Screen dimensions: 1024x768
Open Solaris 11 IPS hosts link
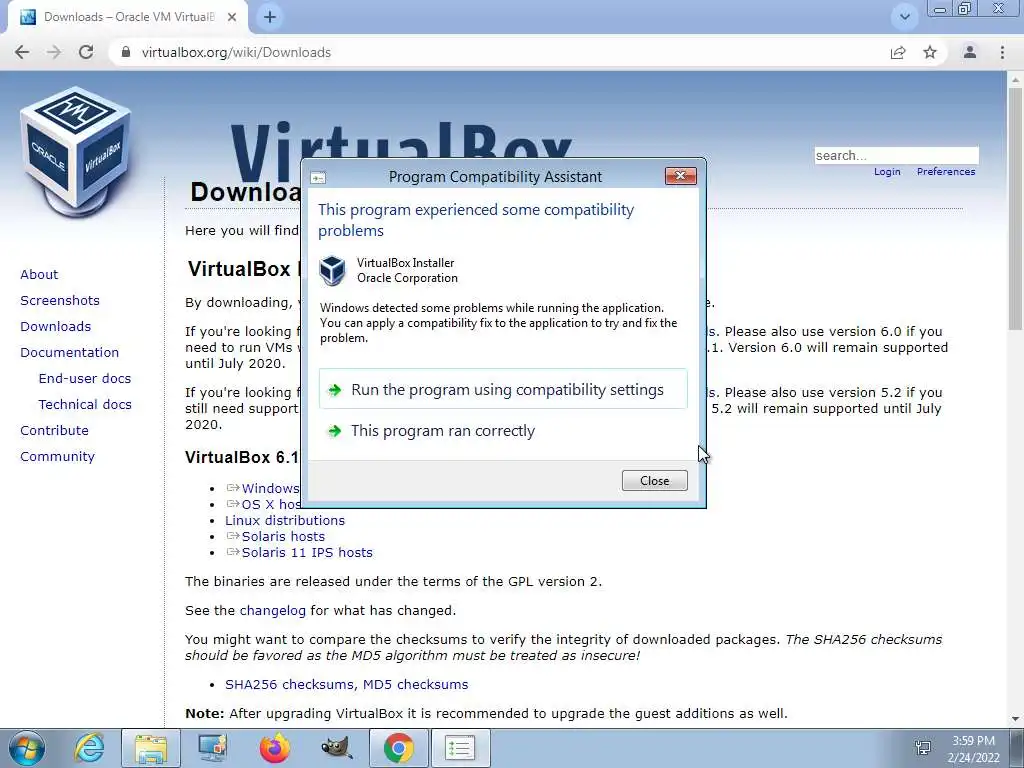[307, 552]
